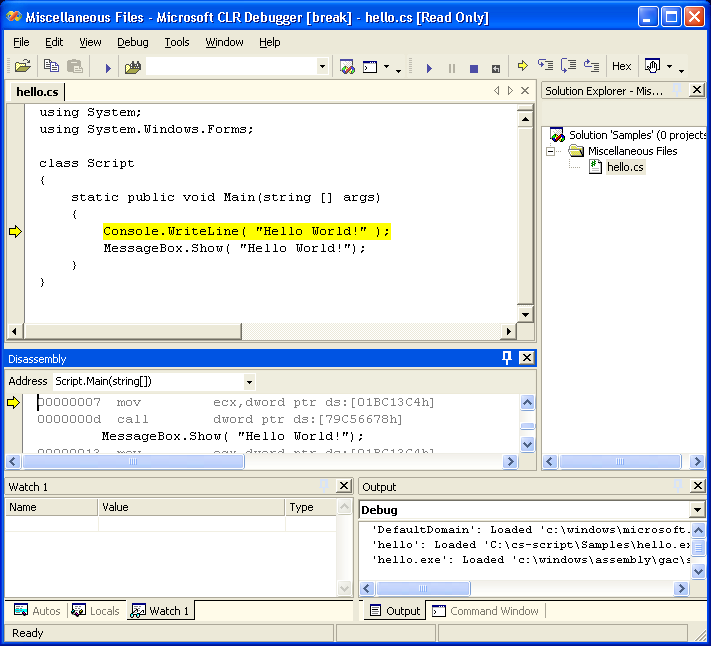Switch to the Command Window tab
The width and height of the screenshot is (711, 646).
point(485,611)
